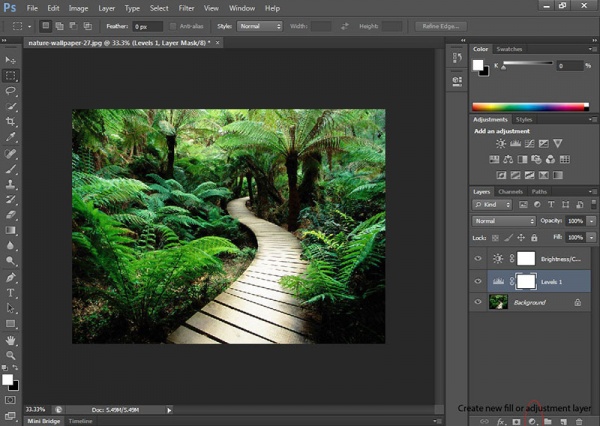Select the Horizontal Type tool

[11, 293]
